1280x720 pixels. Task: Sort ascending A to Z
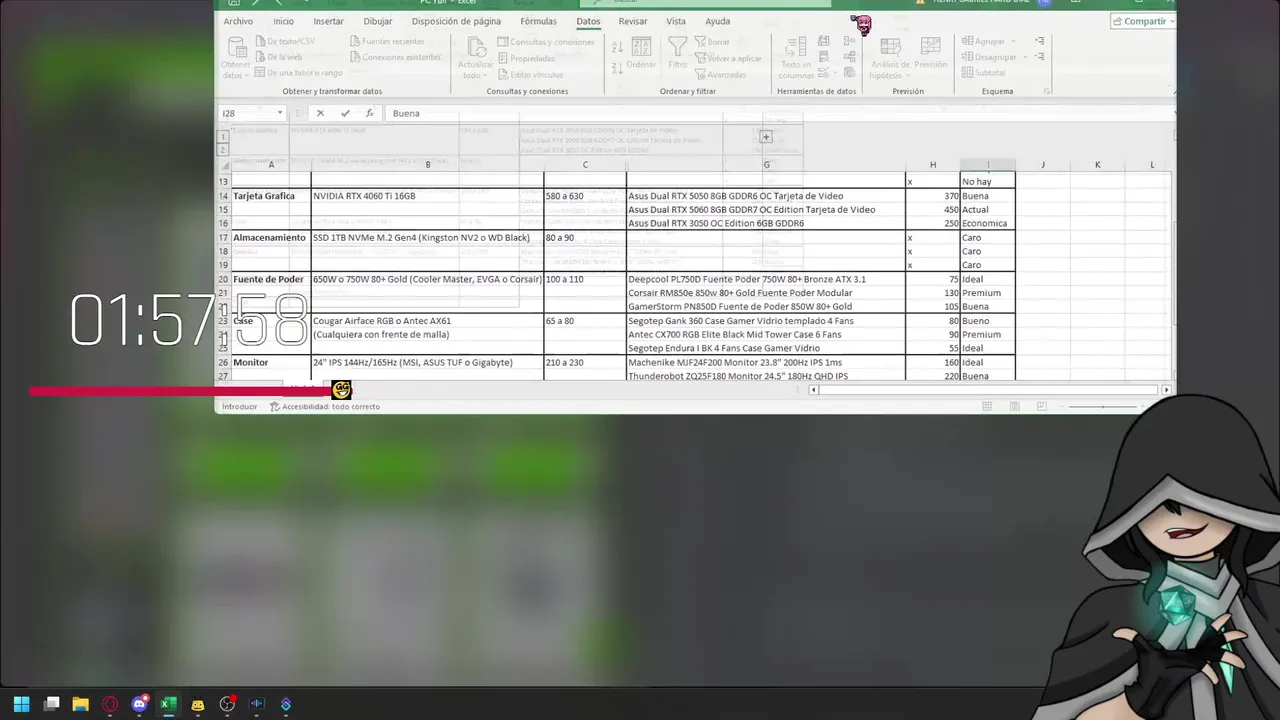pyautogui.click(x=617, y=47)
